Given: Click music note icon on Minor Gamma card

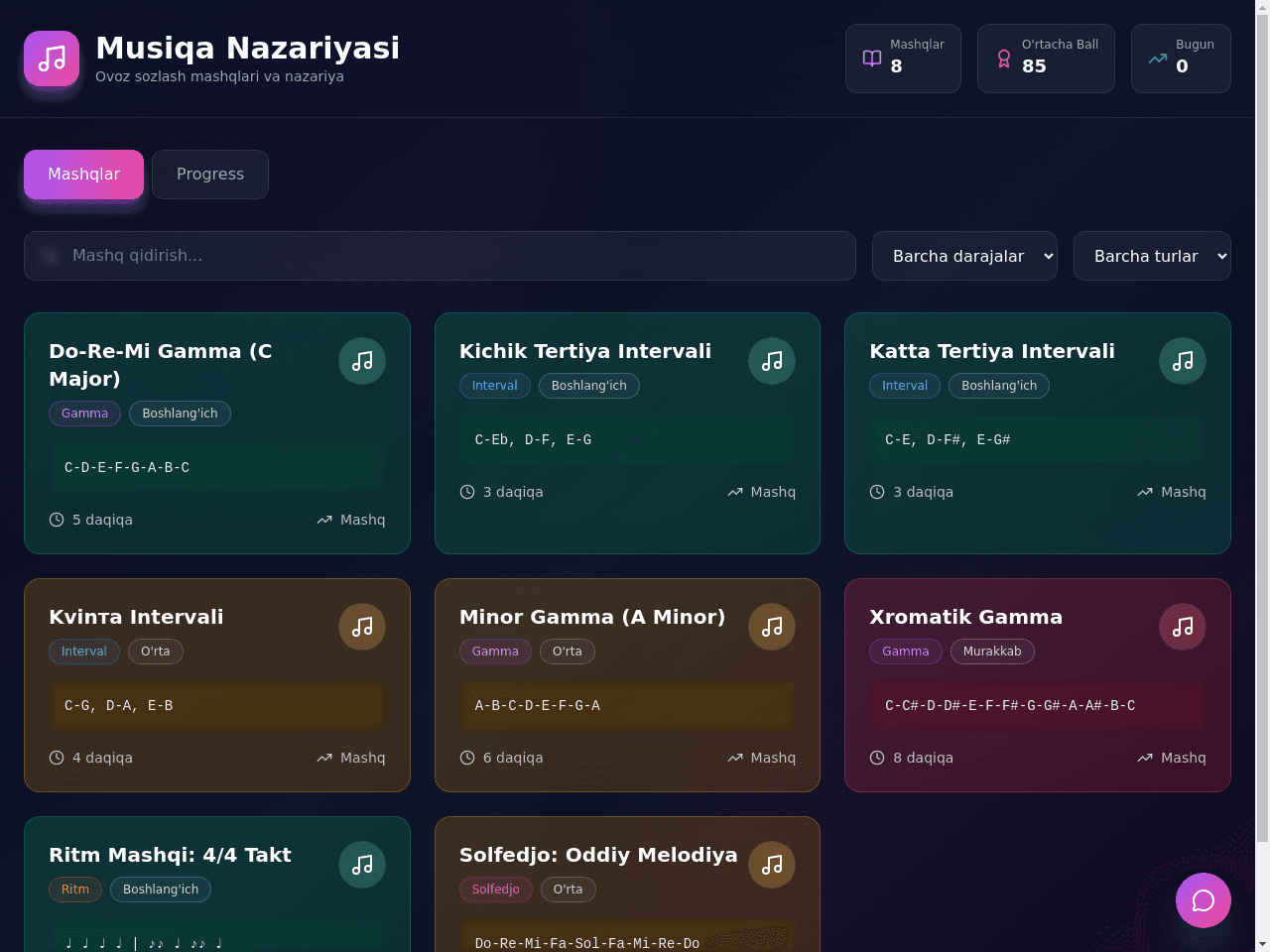Looking at the screenshot, I should click(x=772, y=627).
